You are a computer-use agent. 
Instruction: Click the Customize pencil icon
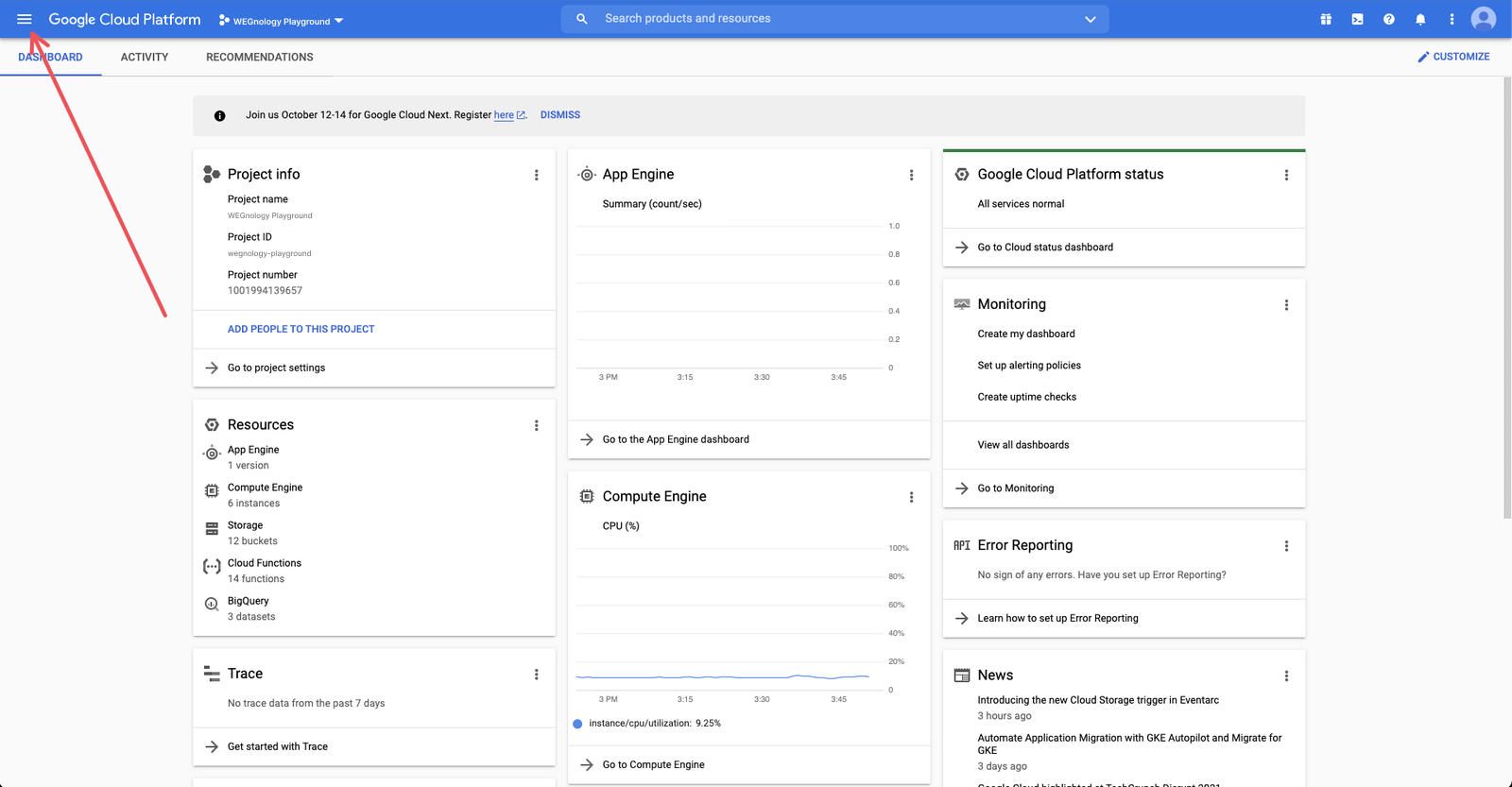(1423, 57)
